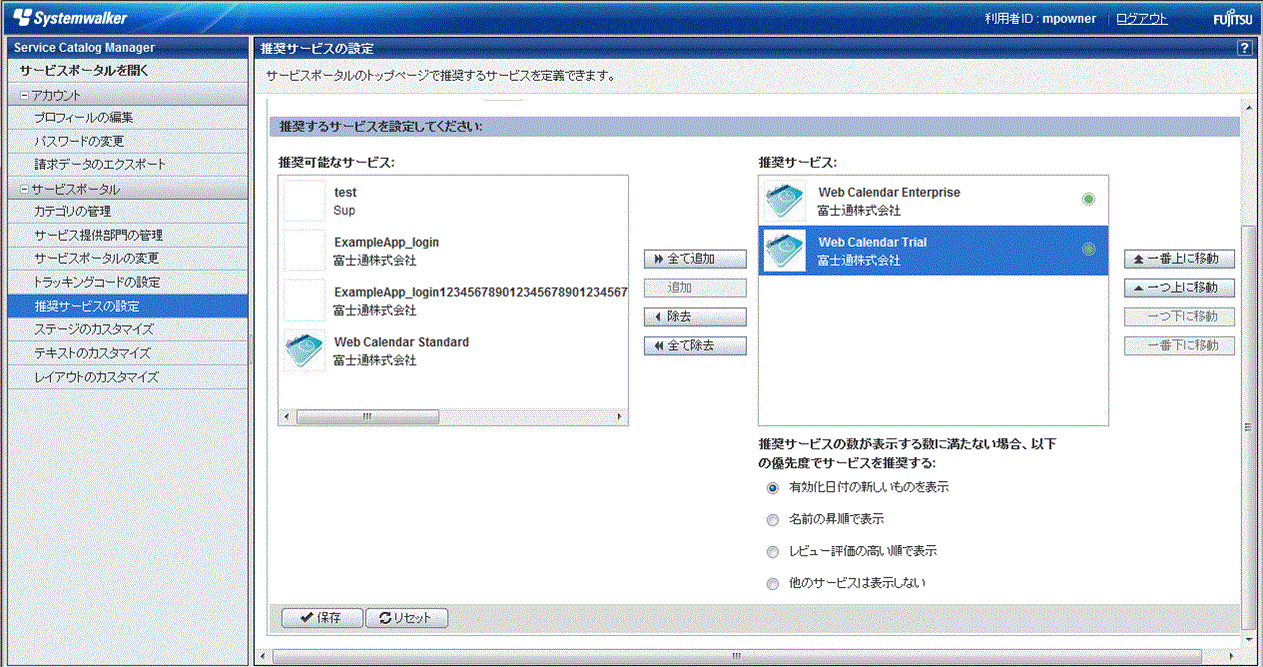1263x667 pixels.
Task: Click the 全て追加 button
Action: click(x=695, y=259)
